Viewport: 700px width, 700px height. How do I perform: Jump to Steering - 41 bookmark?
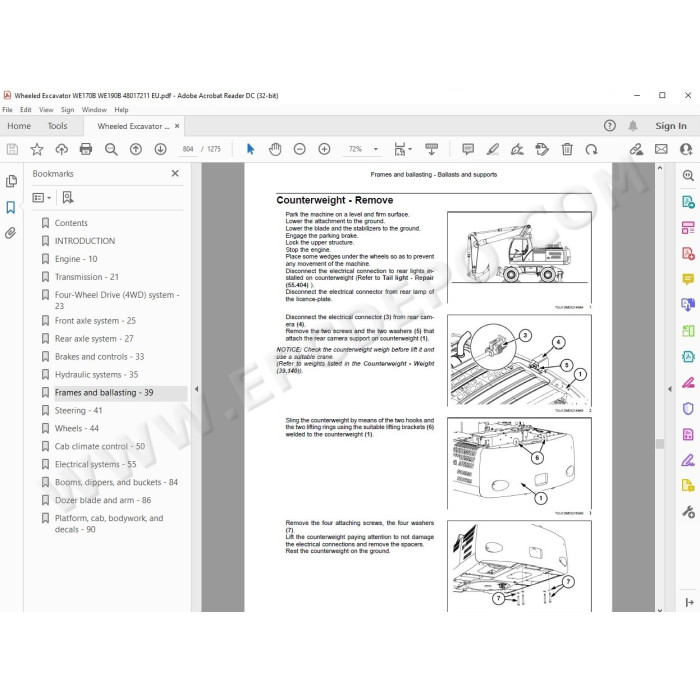(x=79, y=410)
